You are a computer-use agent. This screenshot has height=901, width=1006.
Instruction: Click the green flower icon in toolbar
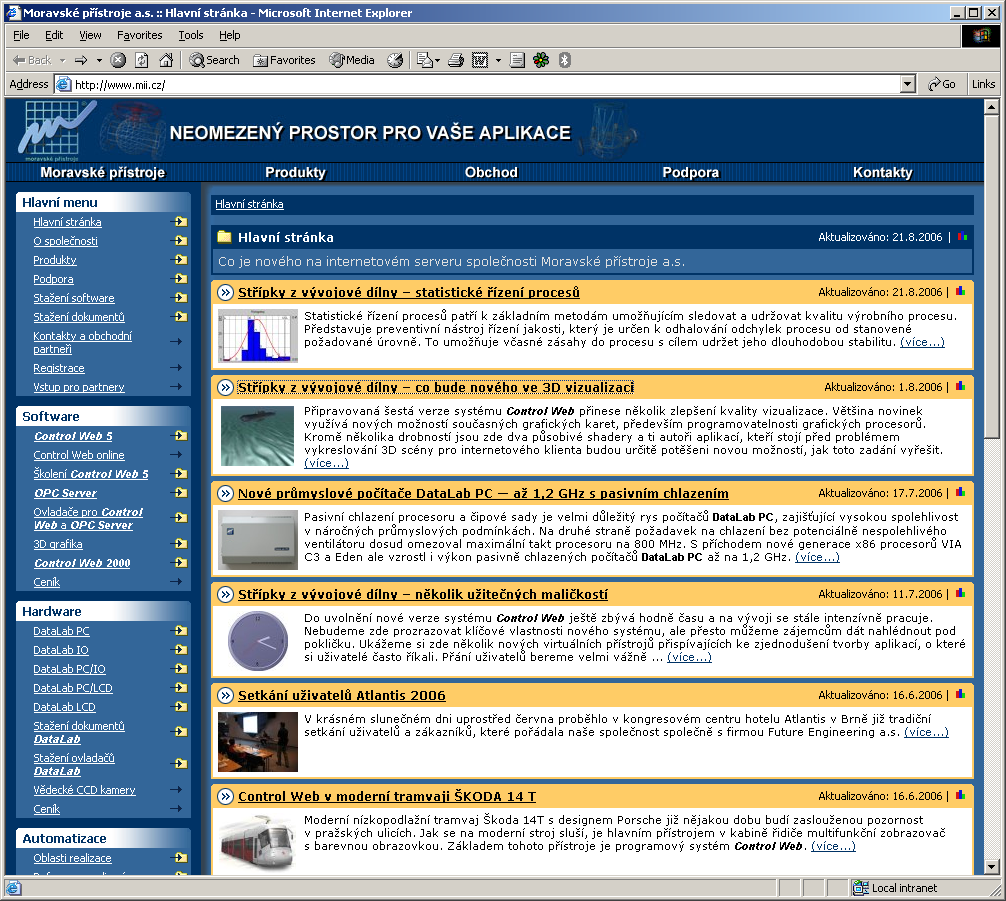point(541,60)
